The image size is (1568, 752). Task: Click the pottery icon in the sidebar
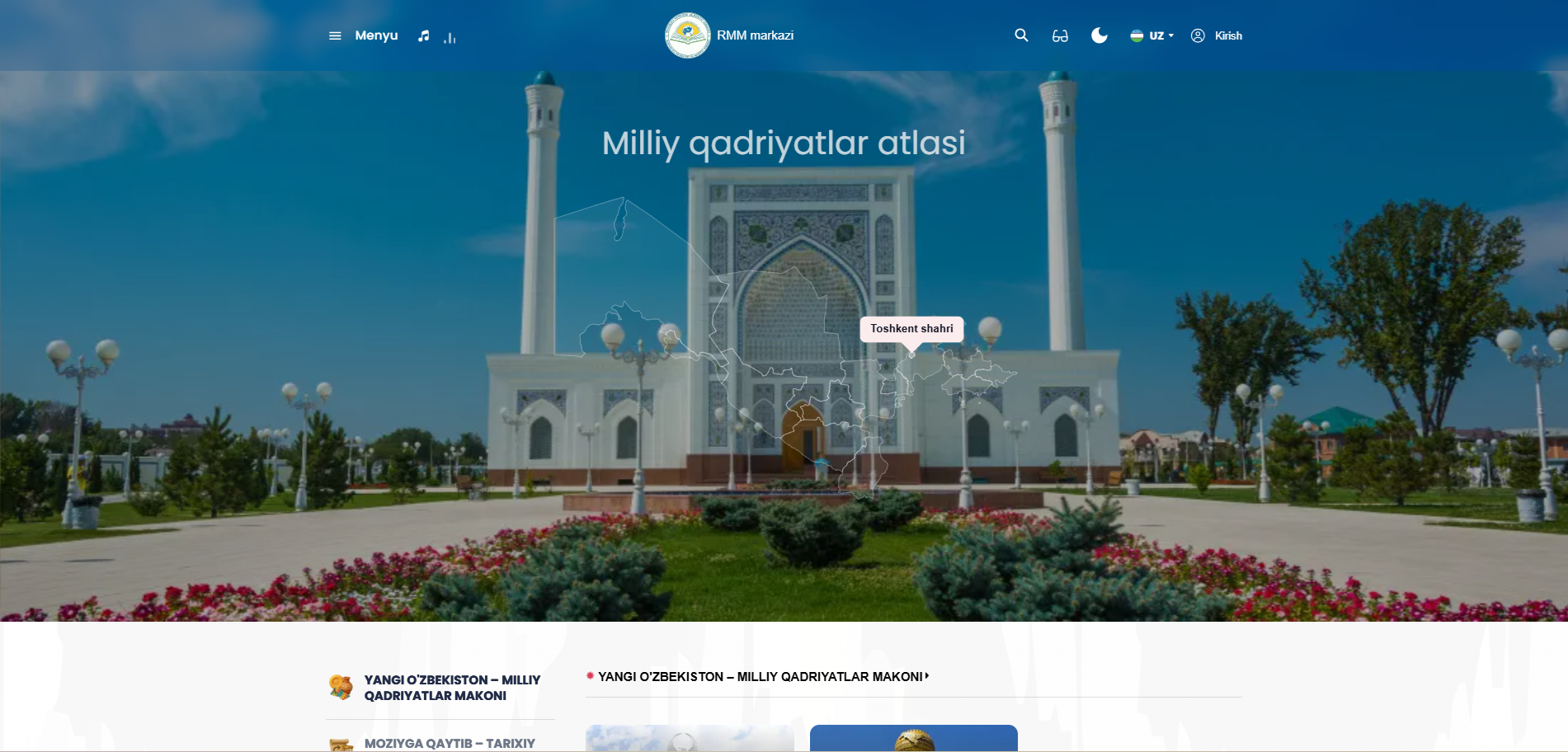[x=341, y=687]
